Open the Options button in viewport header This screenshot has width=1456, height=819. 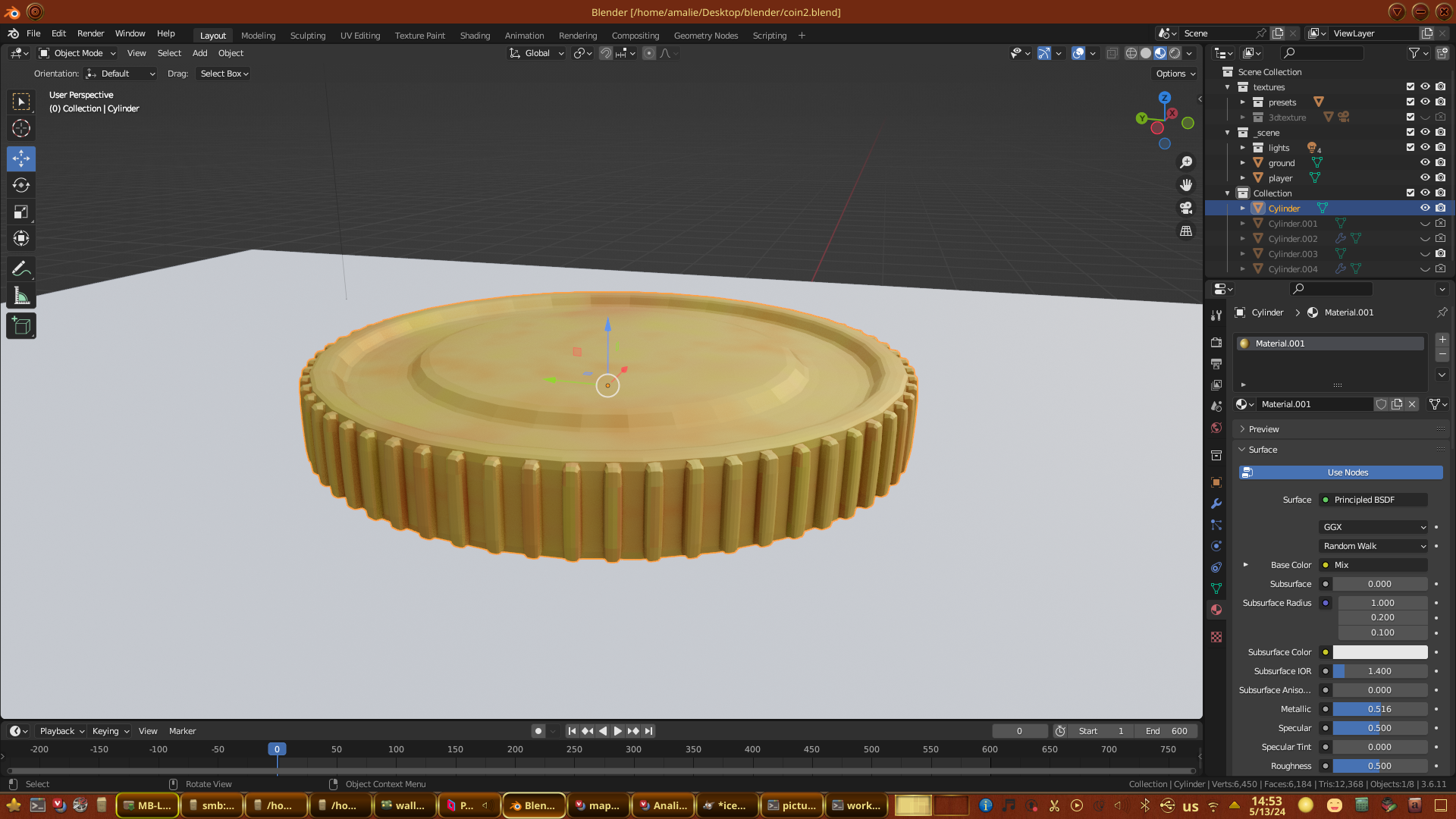[x=1175, y=74]
